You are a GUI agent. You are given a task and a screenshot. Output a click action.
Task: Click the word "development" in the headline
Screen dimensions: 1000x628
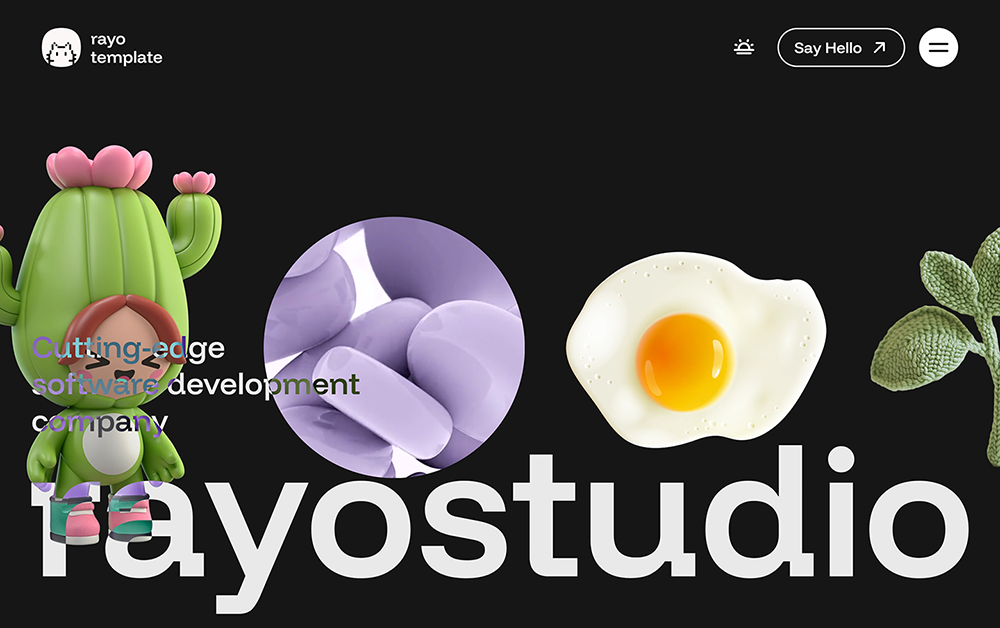coord(262,385)
